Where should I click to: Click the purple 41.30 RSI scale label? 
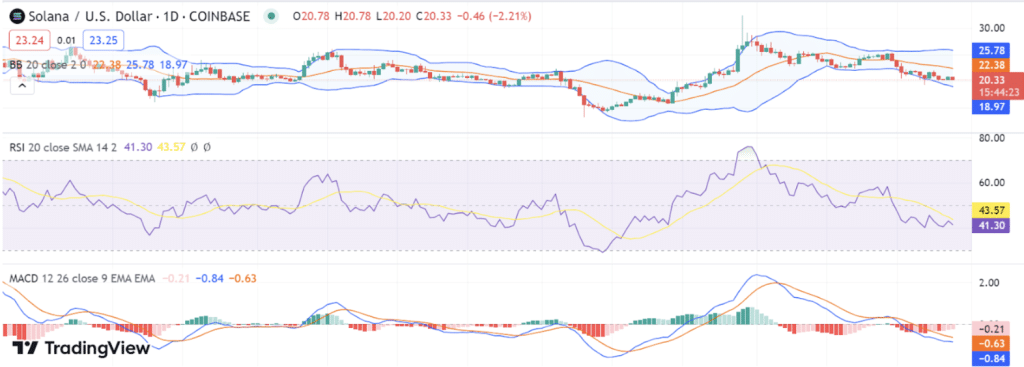point(992,225)
